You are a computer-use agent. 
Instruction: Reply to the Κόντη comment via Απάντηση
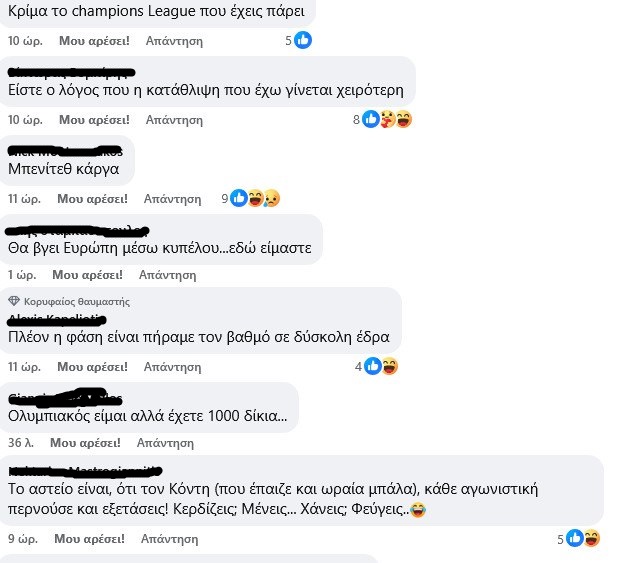point(170,539)
